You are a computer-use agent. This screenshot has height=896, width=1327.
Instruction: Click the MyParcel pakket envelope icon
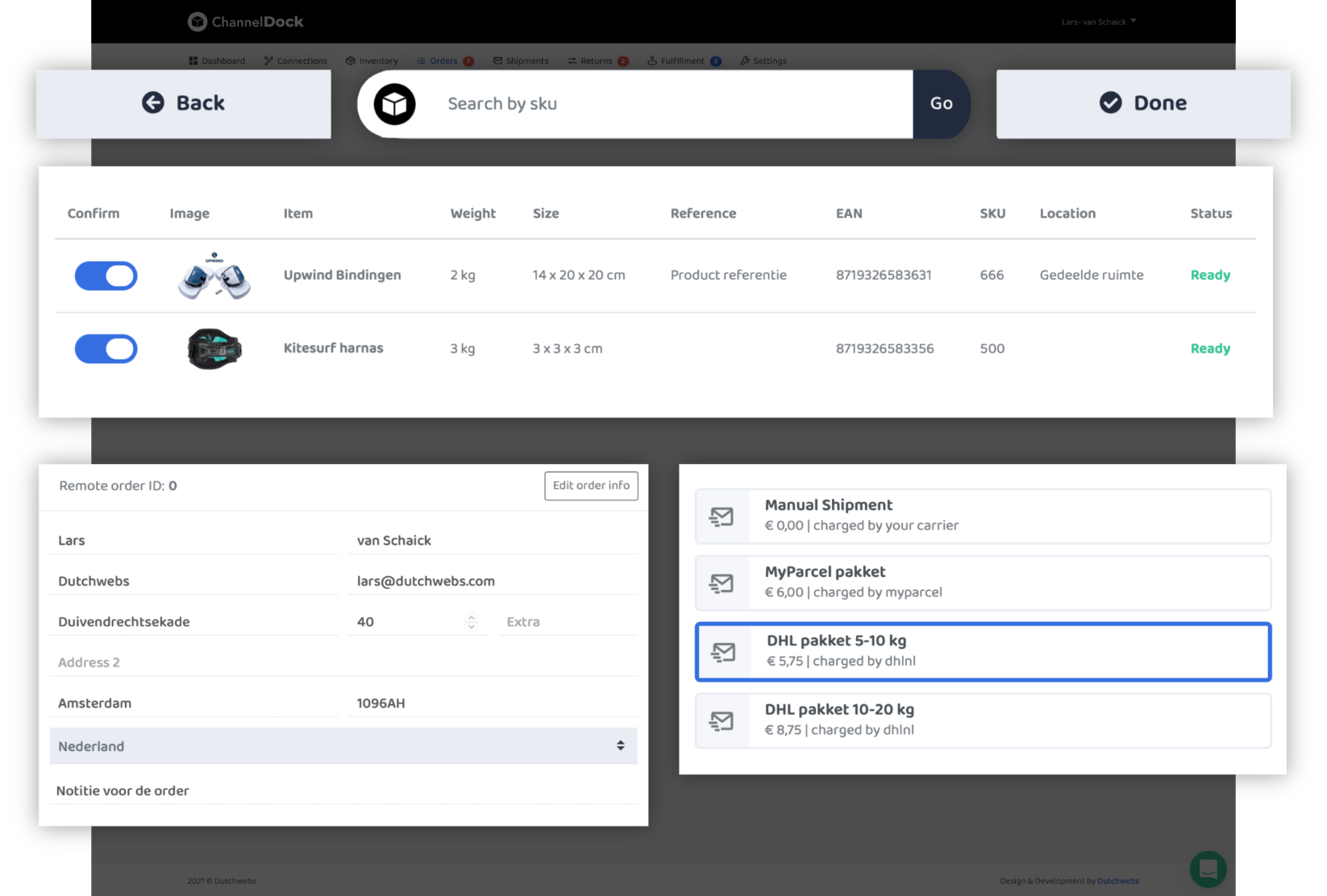tap(722, 583)
